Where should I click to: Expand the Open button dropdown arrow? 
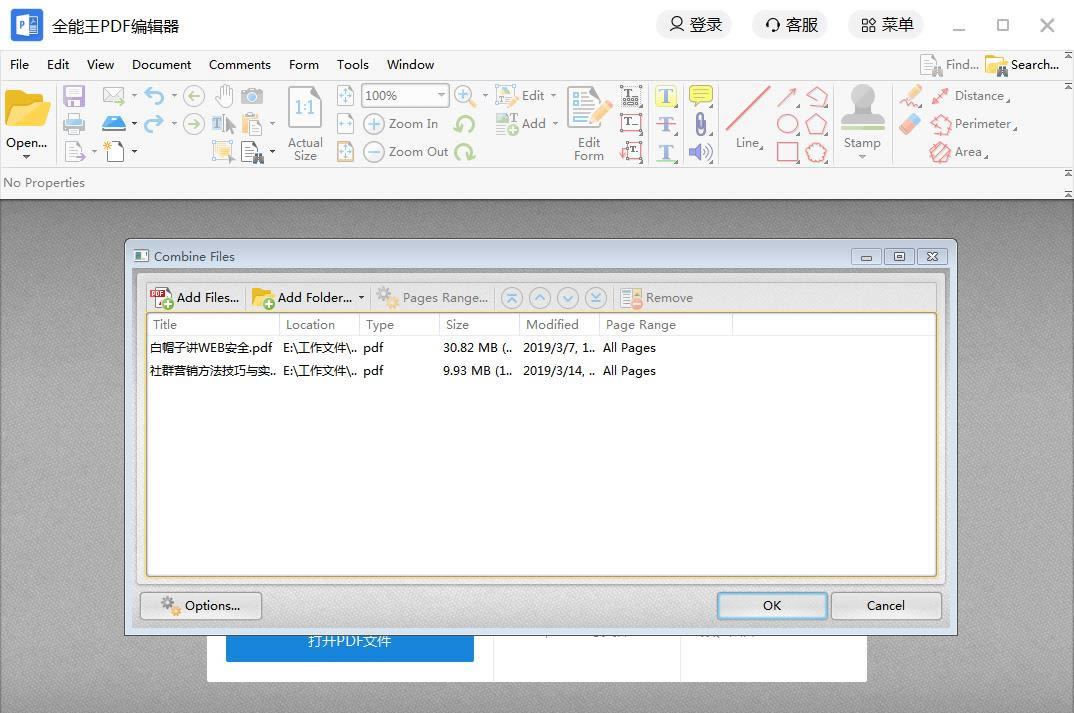coord(27,157)
